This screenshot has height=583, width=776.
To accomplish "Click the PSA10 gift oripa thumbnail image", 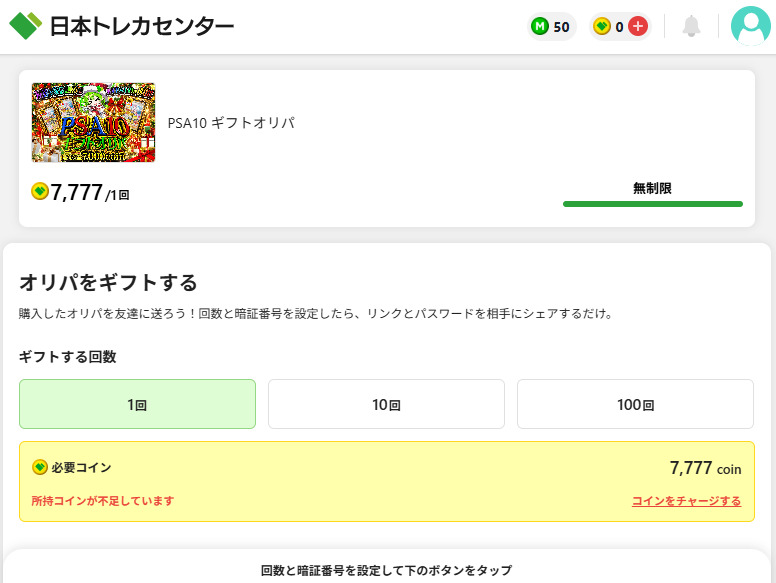I will (94, 122).
